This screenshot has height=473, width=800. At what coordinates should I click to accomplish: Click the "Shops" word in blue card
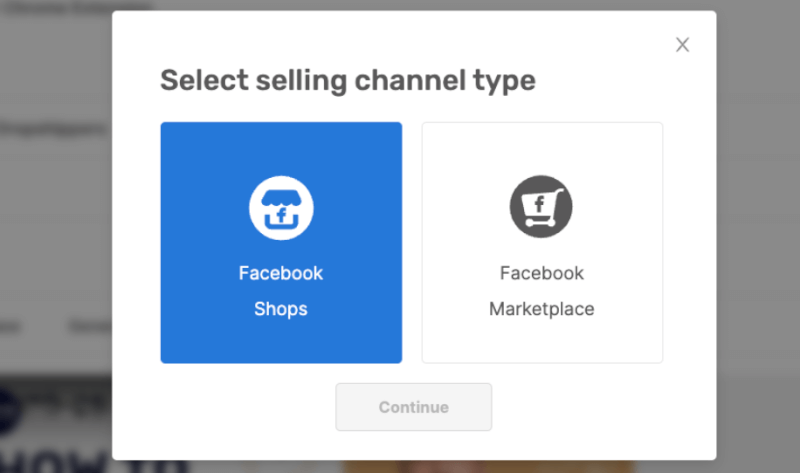point(281,309)
